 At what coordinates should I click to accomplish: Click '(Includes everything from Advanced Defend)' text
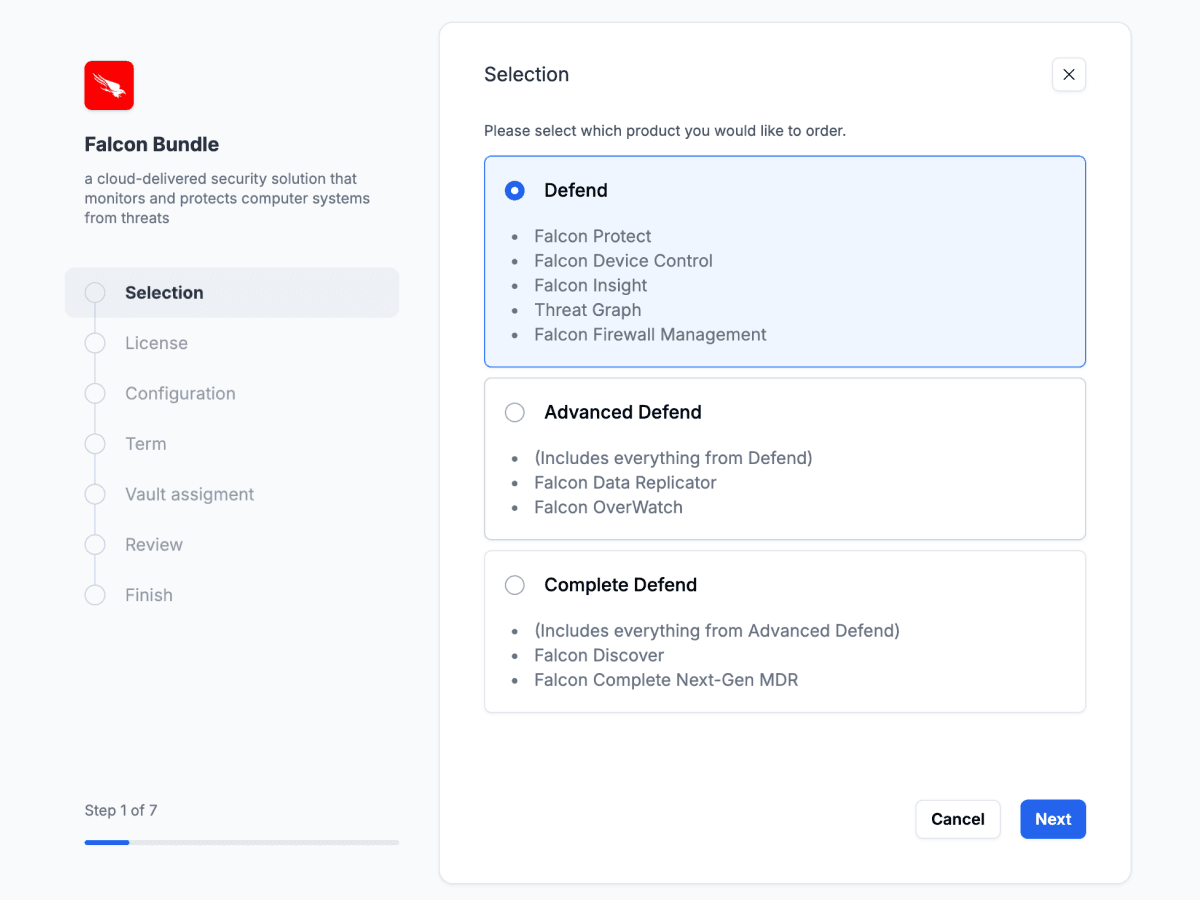717,631
